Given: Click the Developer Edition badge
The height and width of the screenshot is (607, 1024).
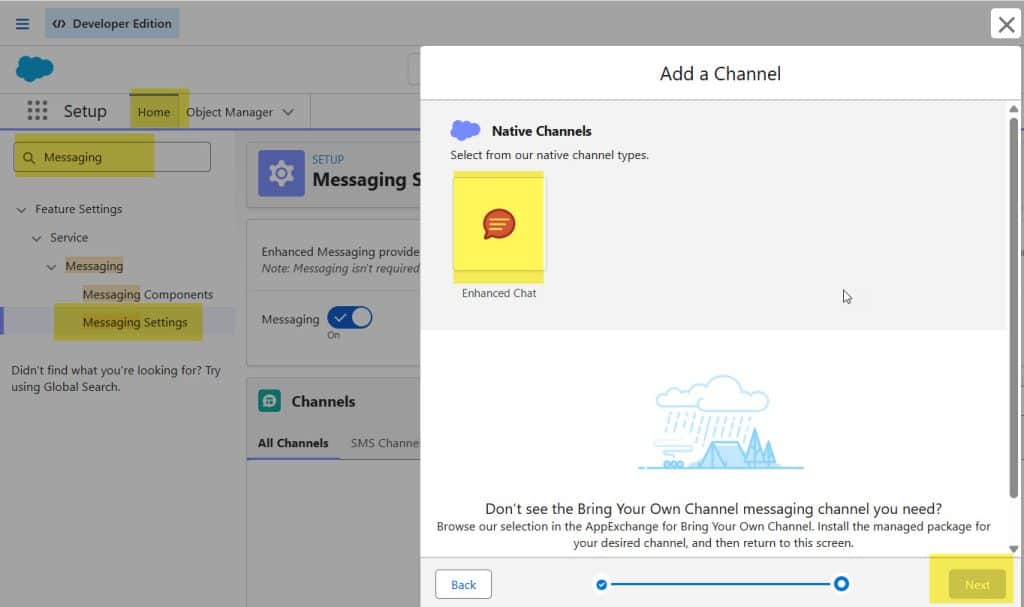Looking at the screenshot, I should [x=112, y=24].
